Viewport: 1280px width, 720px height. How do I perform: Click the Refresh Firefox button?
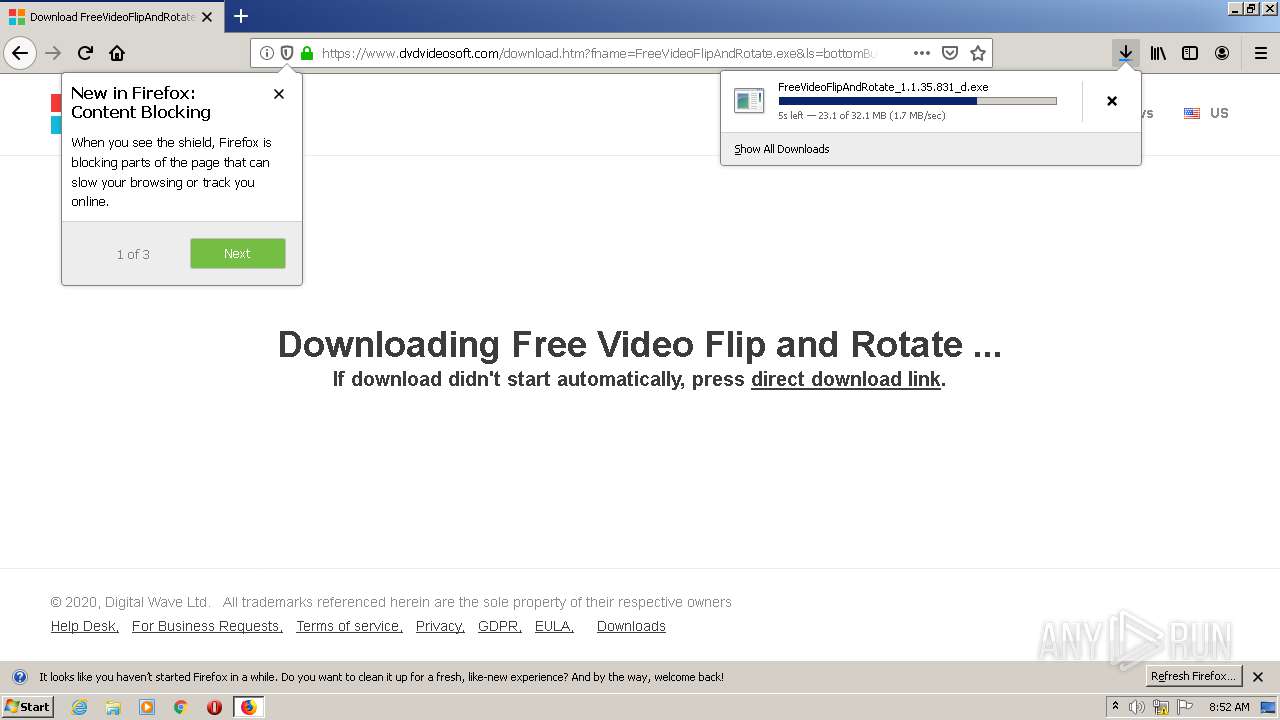tap(1193, 677)
